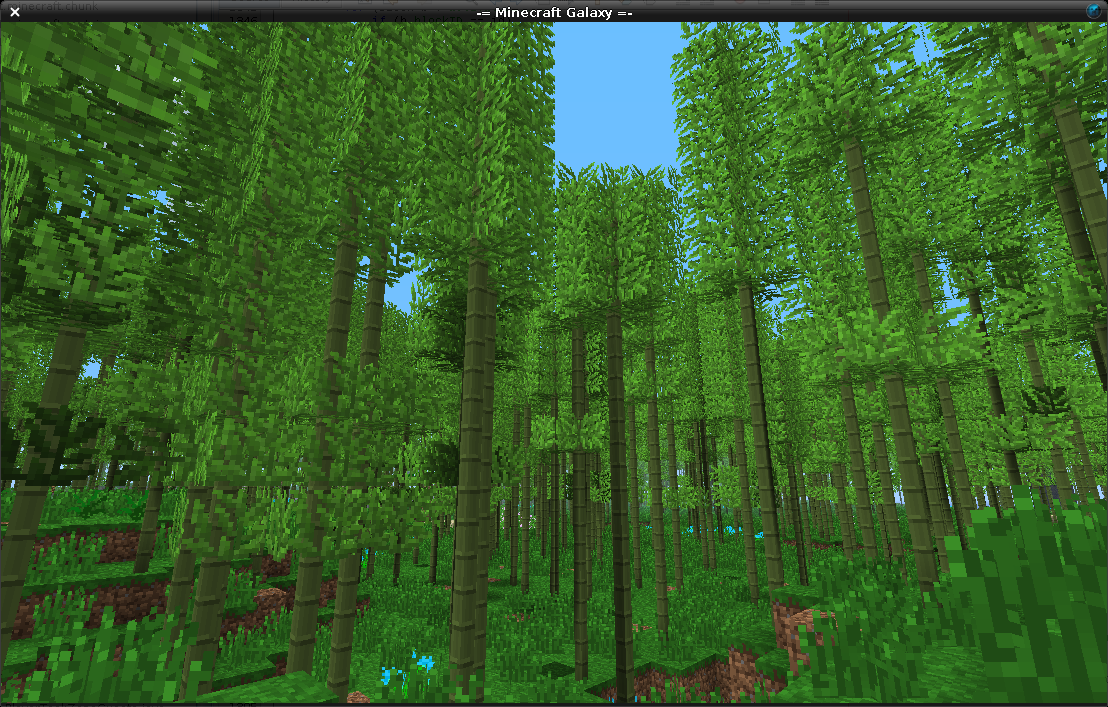Close the Minecraft Galaxy window
This screenshot has width=1108, height=707.
tap(14, 12)
